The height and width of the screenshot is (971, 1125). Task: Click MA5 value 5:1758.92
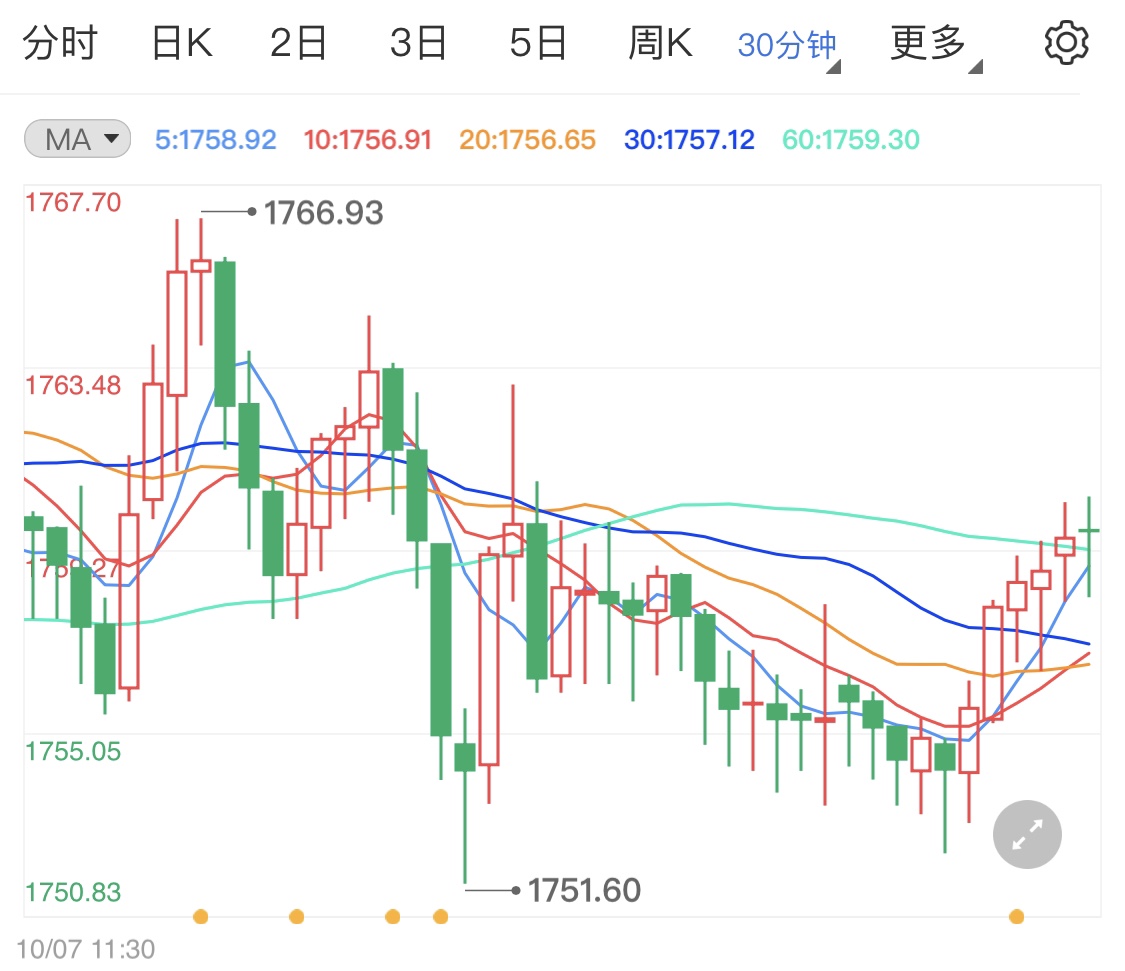215,139
